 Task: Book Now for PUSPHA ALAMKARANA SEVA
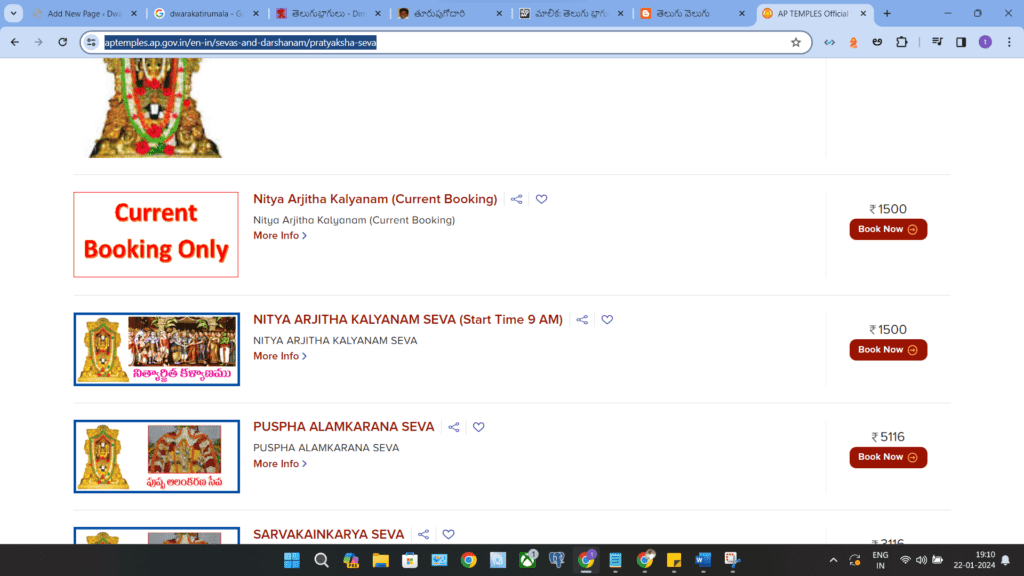[888, 457]
